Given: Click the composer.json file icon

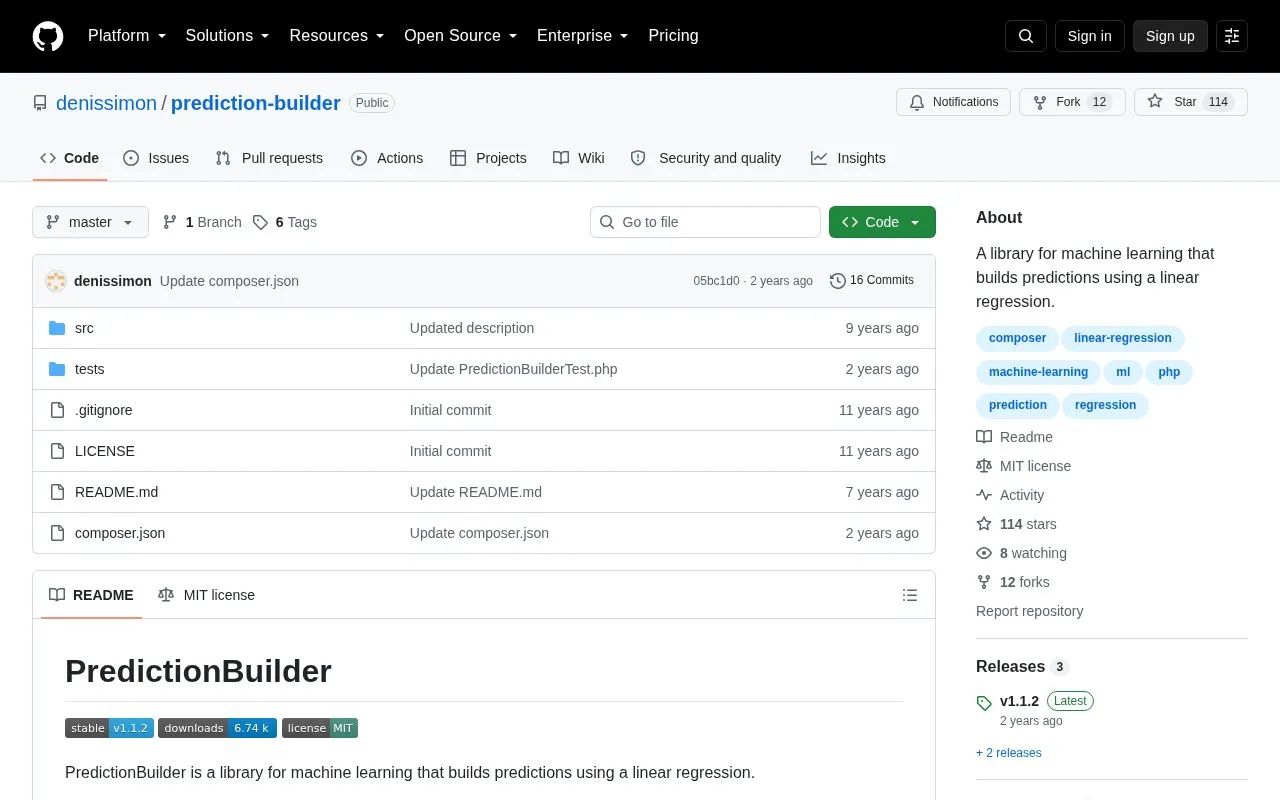Looking at the screenshot, I should pos(57,533).
